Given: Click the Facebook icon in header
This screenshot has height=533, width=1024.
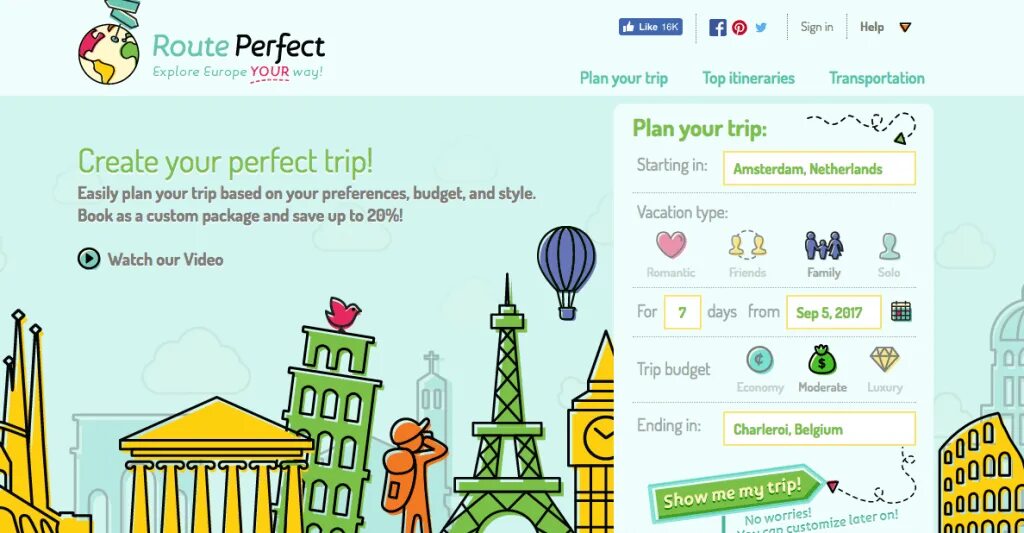Looking at the screenshot, I should coord(718,27).
